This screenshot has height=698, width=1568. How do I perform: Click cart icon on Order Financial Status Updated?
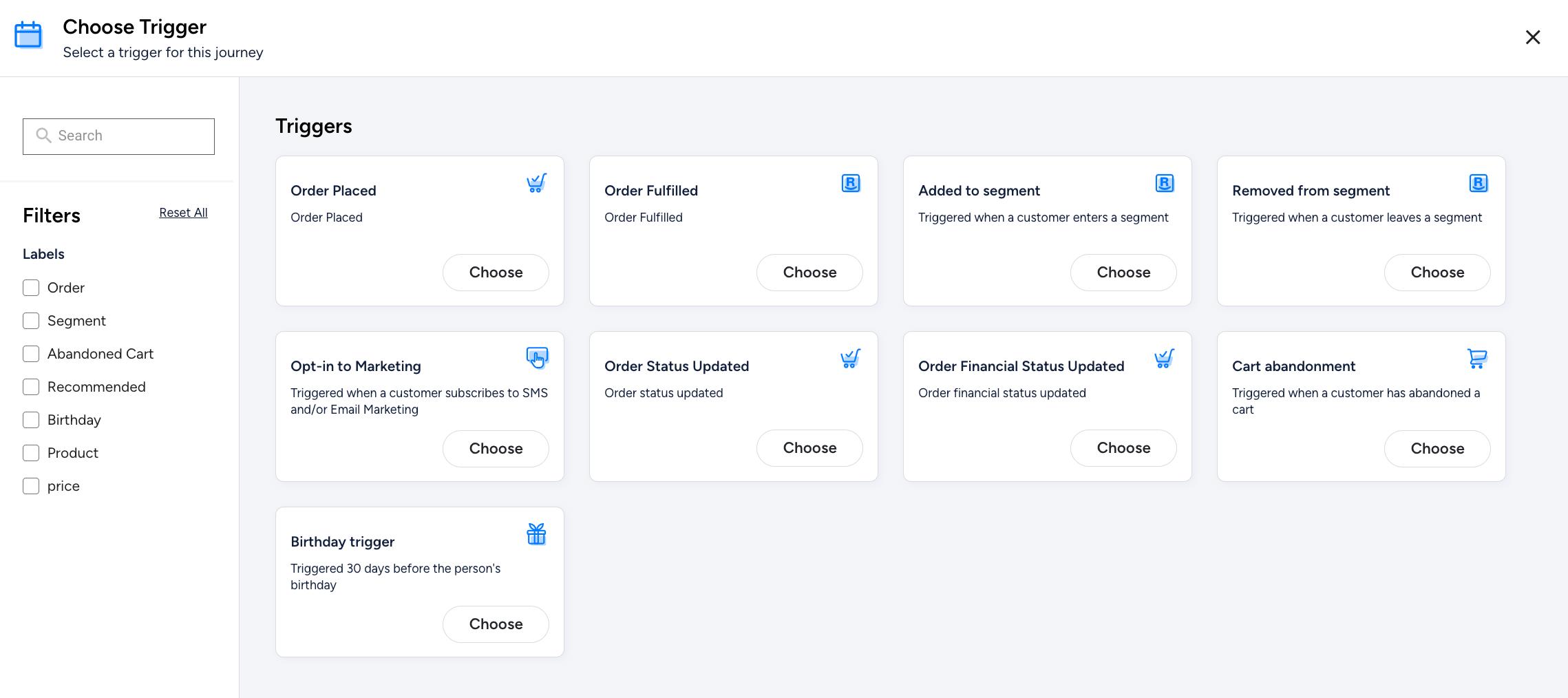(1164, 359)
